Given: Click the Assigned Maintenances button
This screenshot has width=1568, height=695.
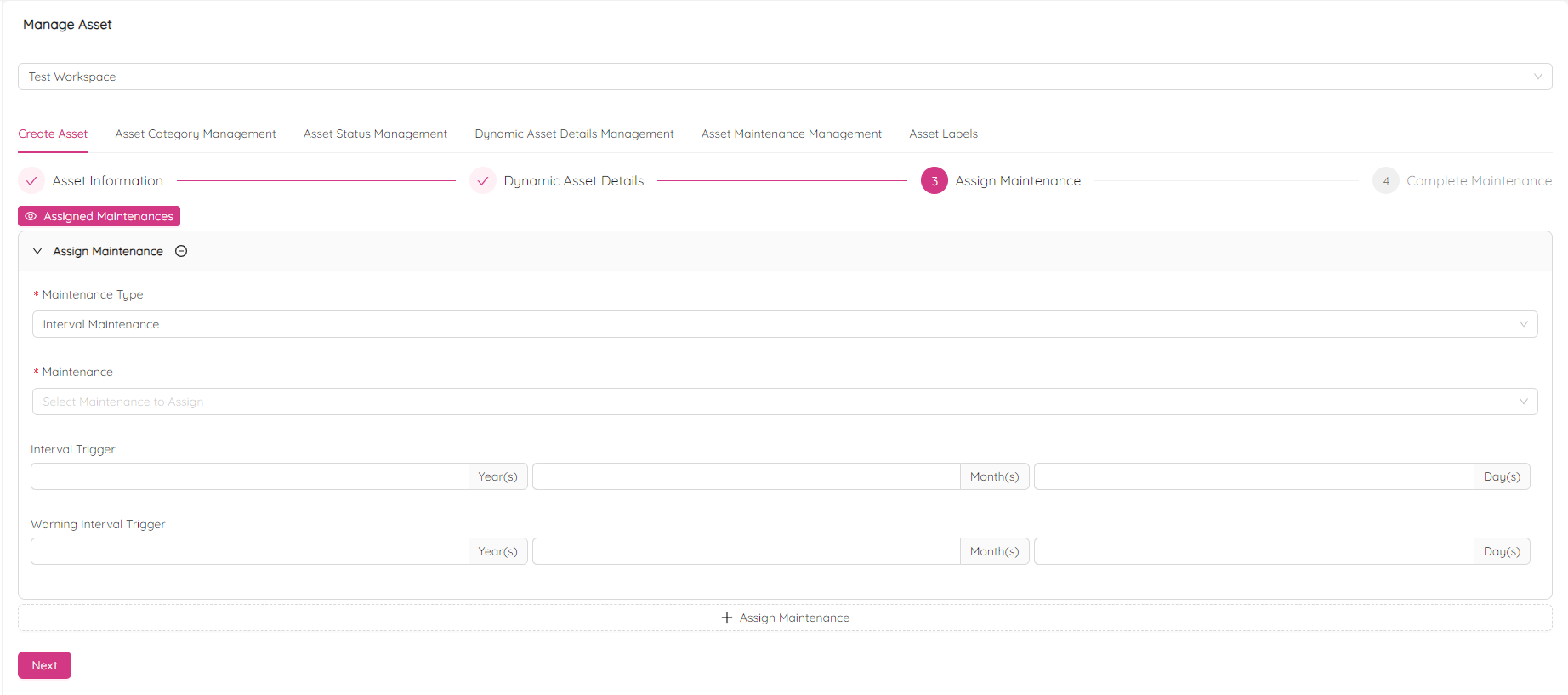Looking at the screenshot, I should 99,216.
